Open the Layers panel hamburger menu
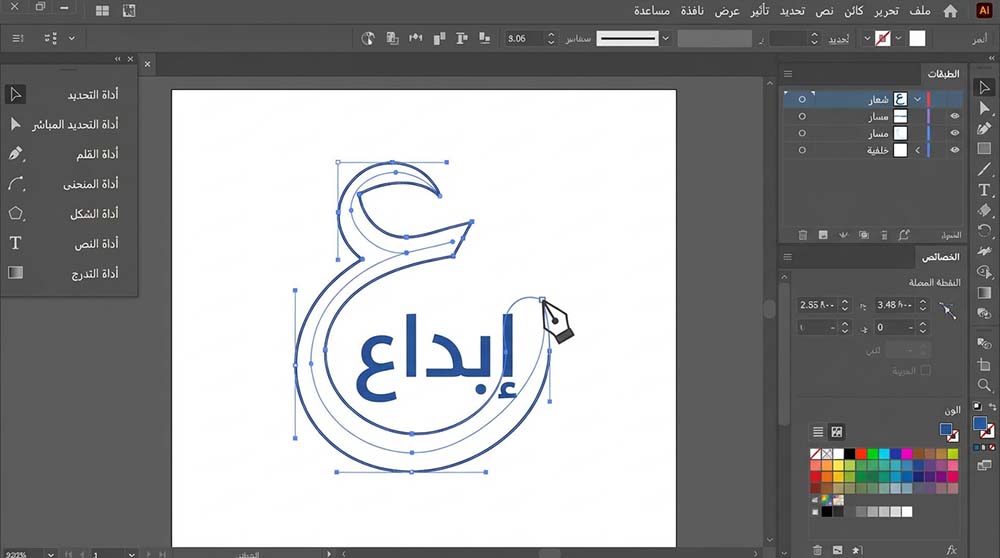 tap(788, 74)
